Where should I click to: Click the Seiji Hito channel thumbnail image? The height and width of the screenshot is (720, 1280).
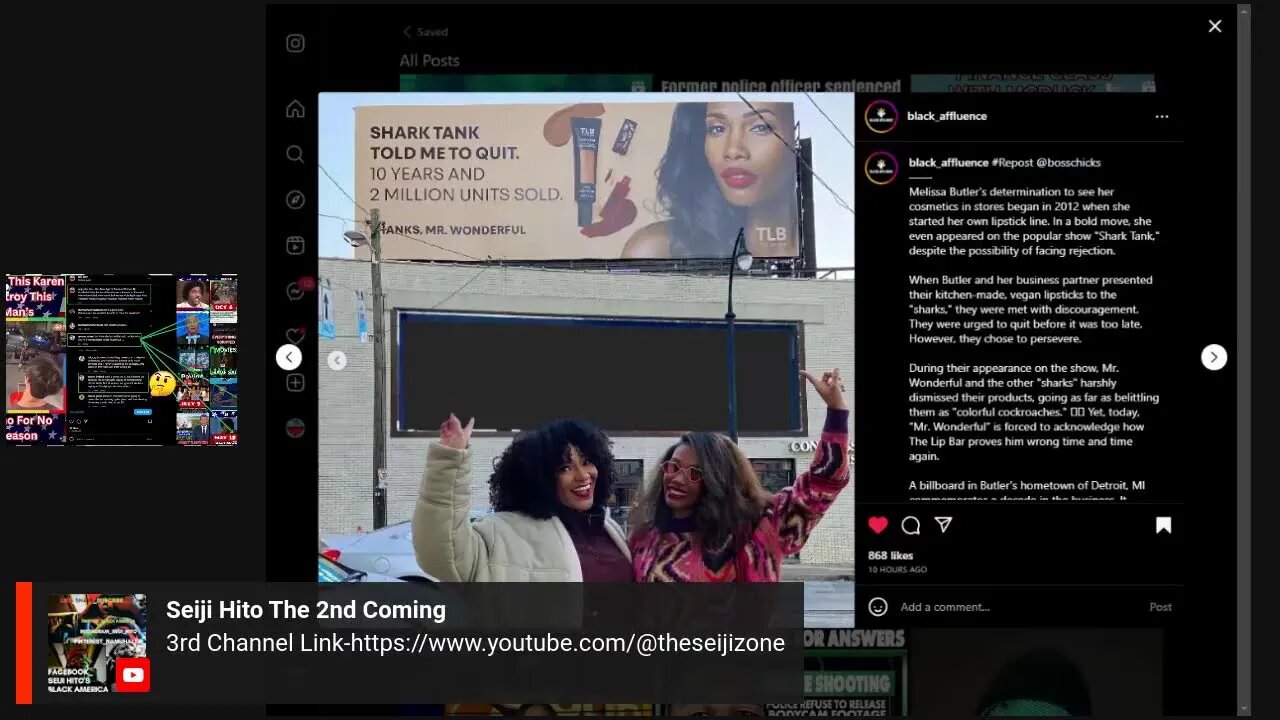coord(97,643)
